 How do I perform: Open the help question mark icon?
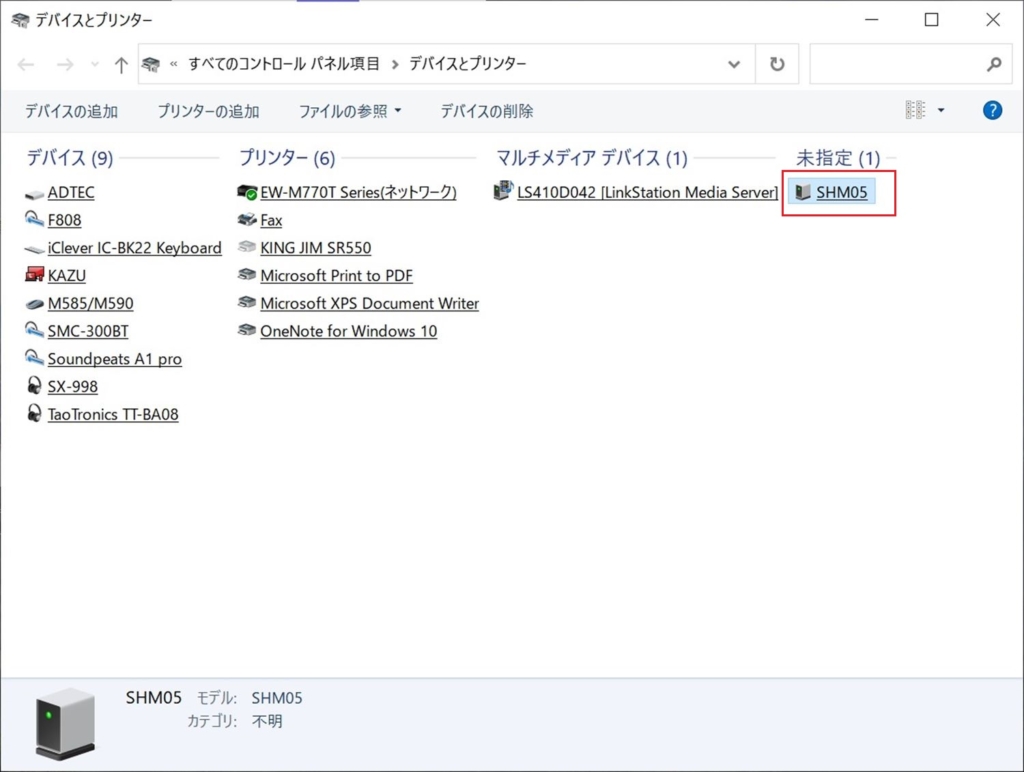[992, 111]
